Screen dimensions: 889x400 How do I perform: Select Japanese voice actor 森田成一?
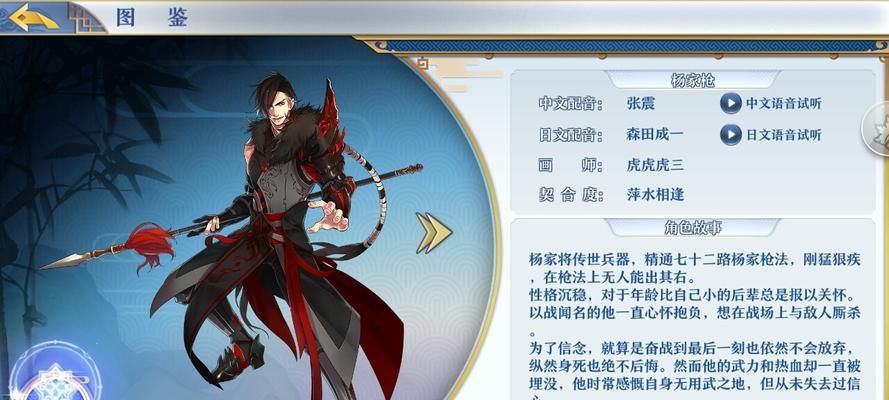tap(655, 135)
